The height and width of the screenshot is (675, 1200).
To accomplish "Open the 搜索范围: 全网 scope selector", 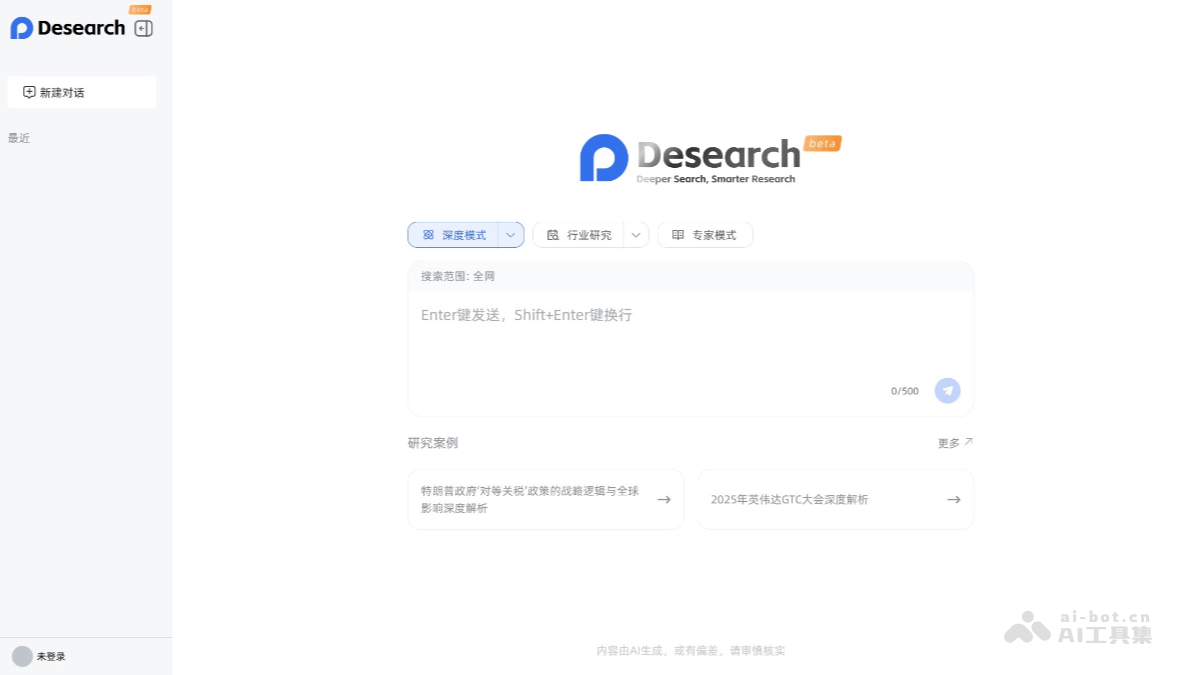I will (458, 276).
